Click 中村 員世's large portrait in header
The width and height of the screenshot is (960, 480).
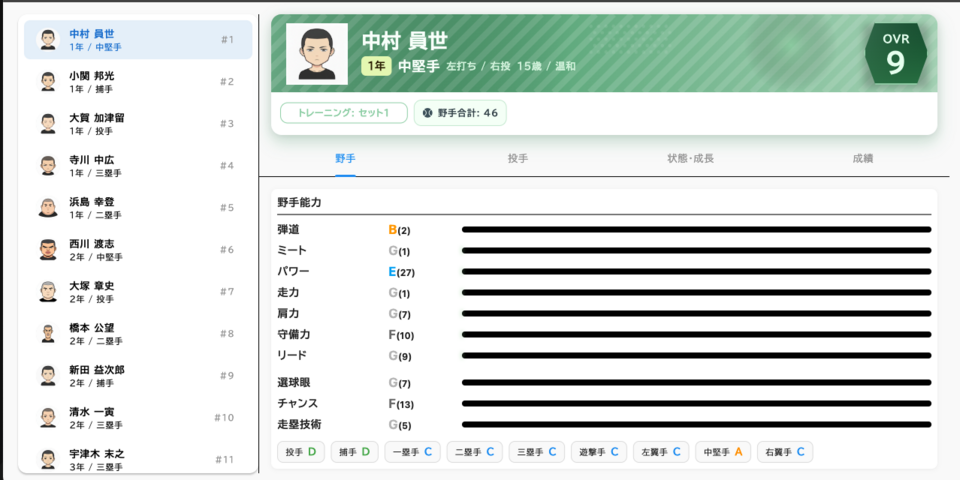pyautogui.click(x=317, y=54)
